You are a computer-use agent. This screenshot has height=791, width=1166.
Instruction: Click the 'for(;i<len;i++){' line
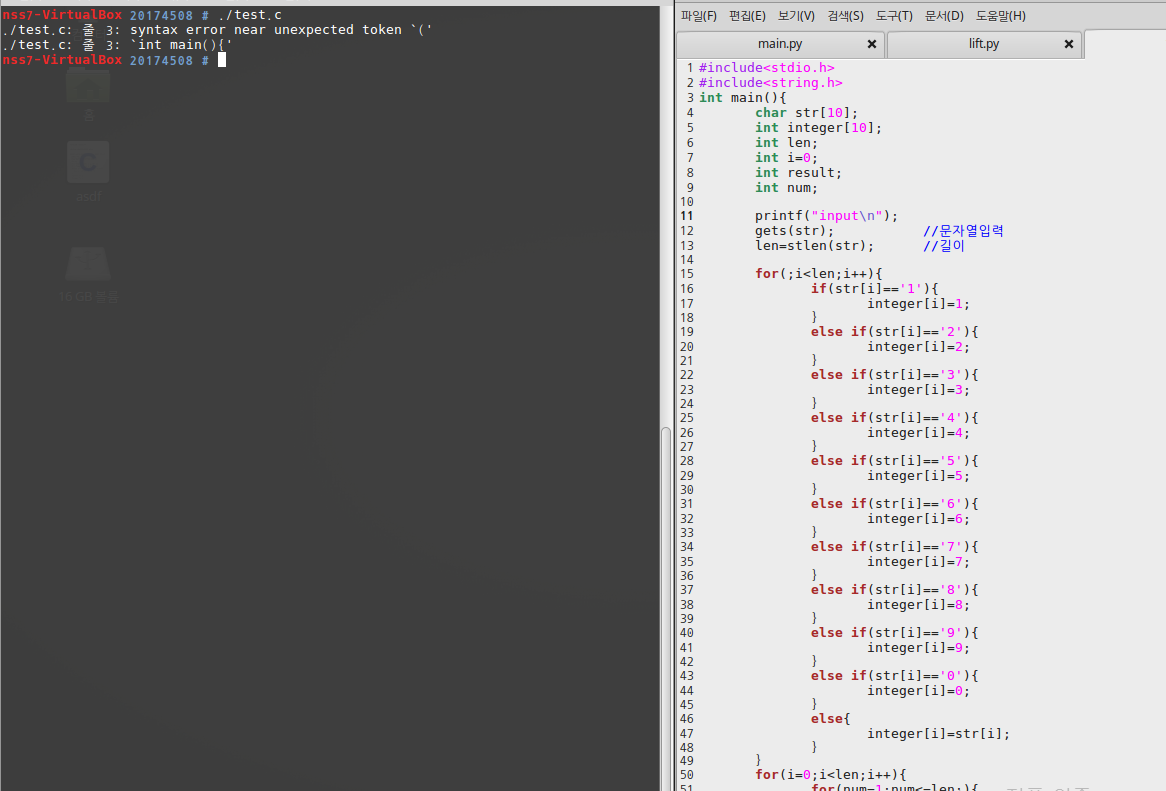[819, 274]
